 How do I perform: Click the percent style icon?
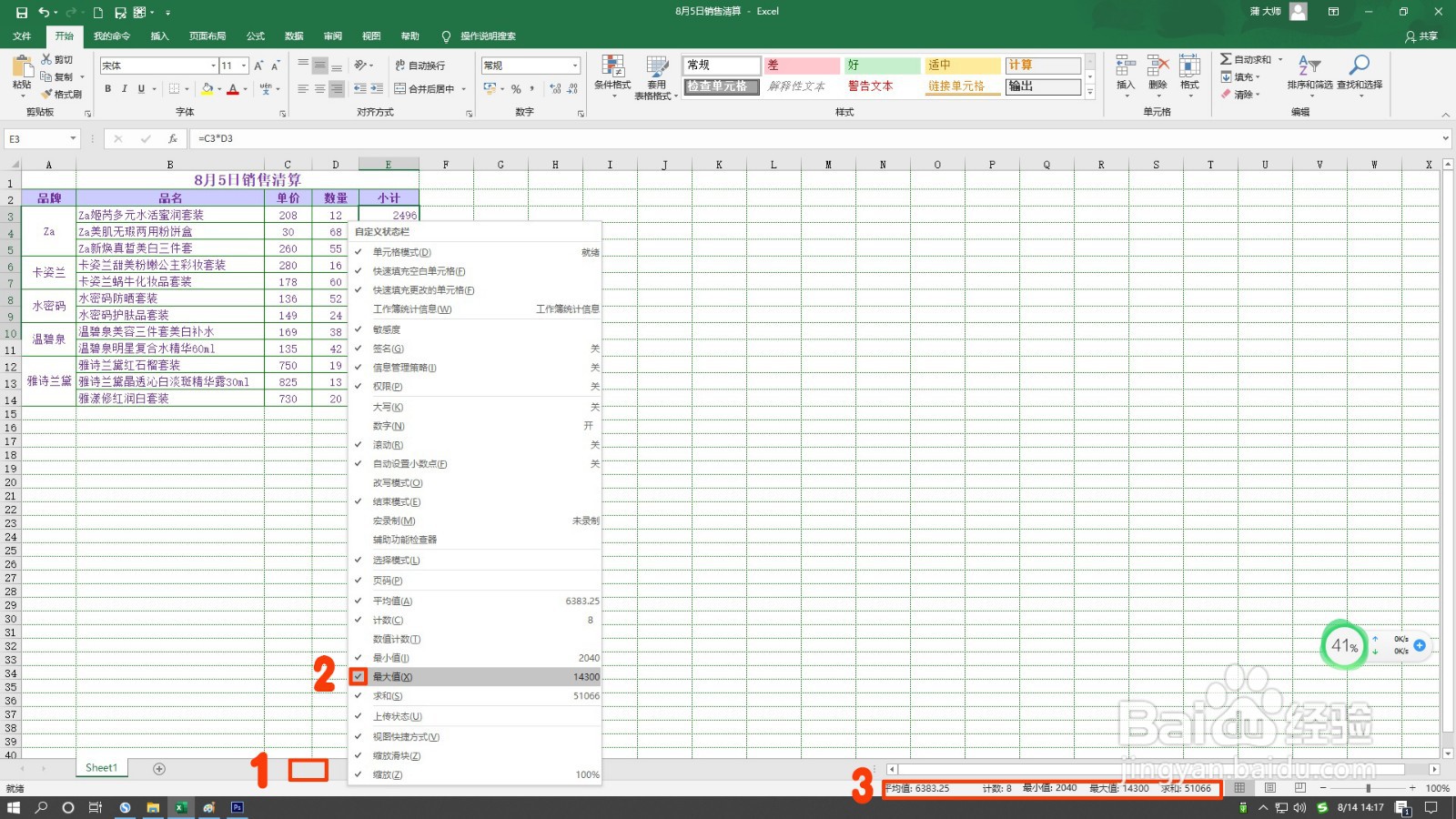pos(516,88)
